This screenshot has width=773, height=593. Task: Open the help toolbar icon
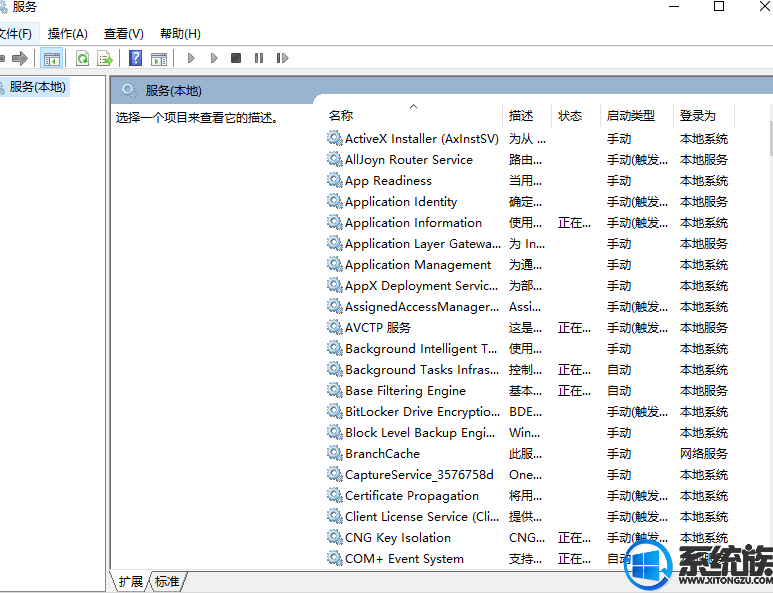[x=135, y=58]
